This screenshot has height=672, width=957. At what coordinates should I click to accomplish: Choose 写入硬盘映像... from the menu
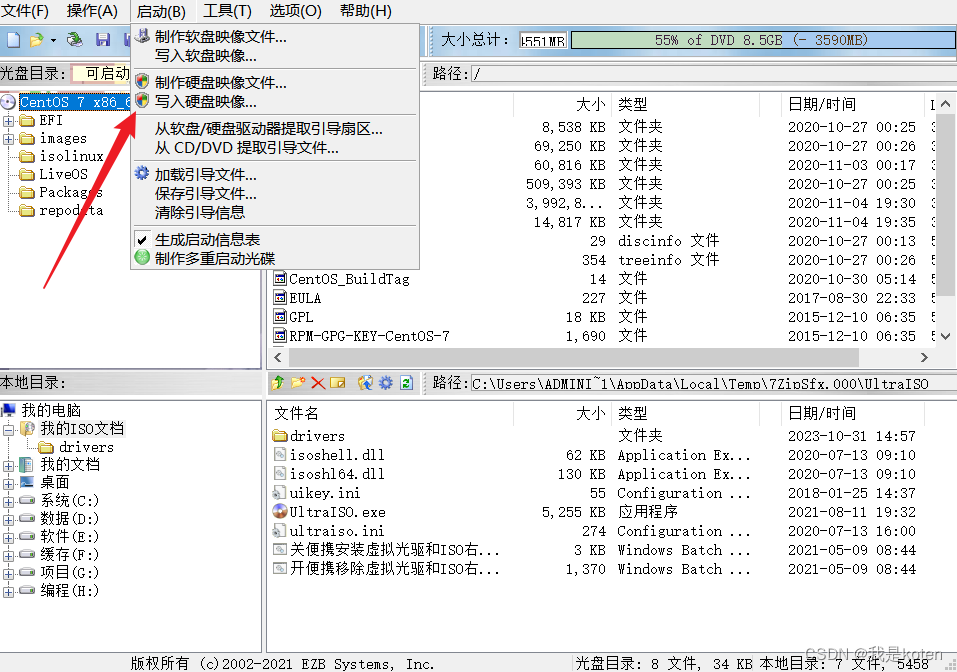pos(275,101)
